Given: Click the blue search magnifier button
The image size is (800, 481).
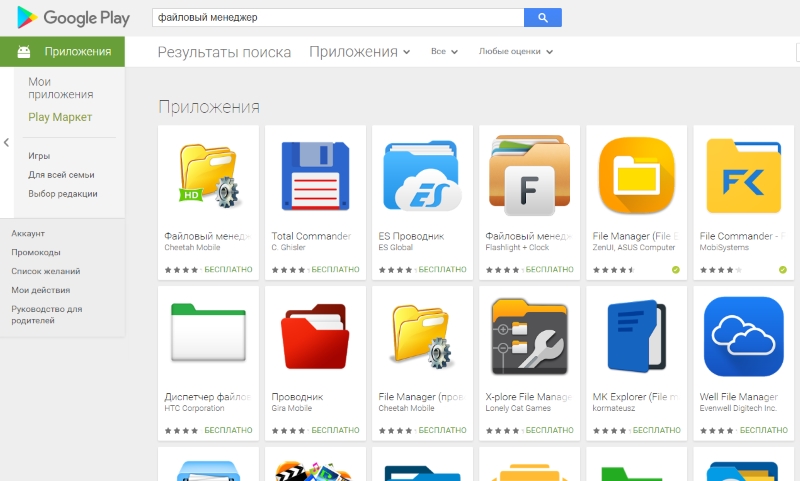Looking at the screenshot, I should (x=542, y=17).
